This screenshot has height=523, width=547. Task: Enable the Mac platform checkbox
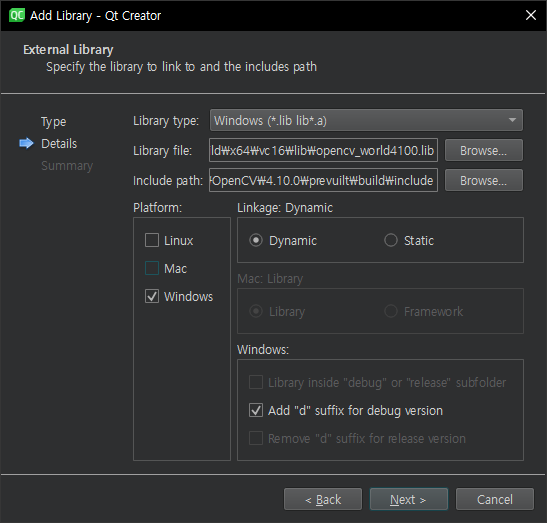pyautogui.click(x=152, y=268)
